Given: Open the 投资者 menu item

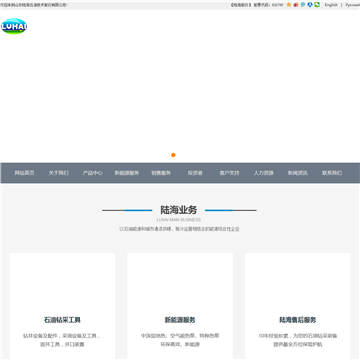Looking at the screenshot, I should [195, 173].
